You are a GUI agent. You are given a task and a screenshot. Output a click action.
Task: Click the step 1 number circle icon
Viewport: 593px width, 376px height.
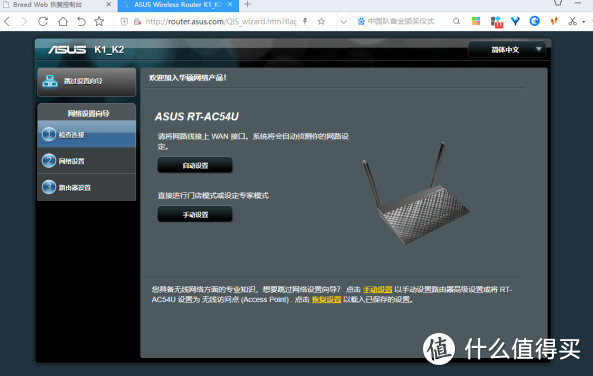tap(49, 134)
